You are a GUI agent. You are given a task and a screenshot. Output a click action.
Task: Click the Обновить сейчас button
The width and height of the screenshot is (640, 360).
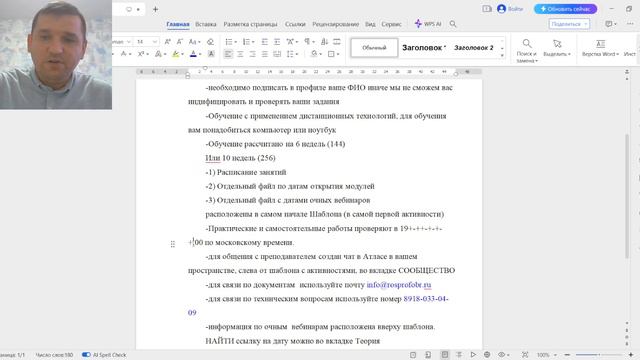565,9
